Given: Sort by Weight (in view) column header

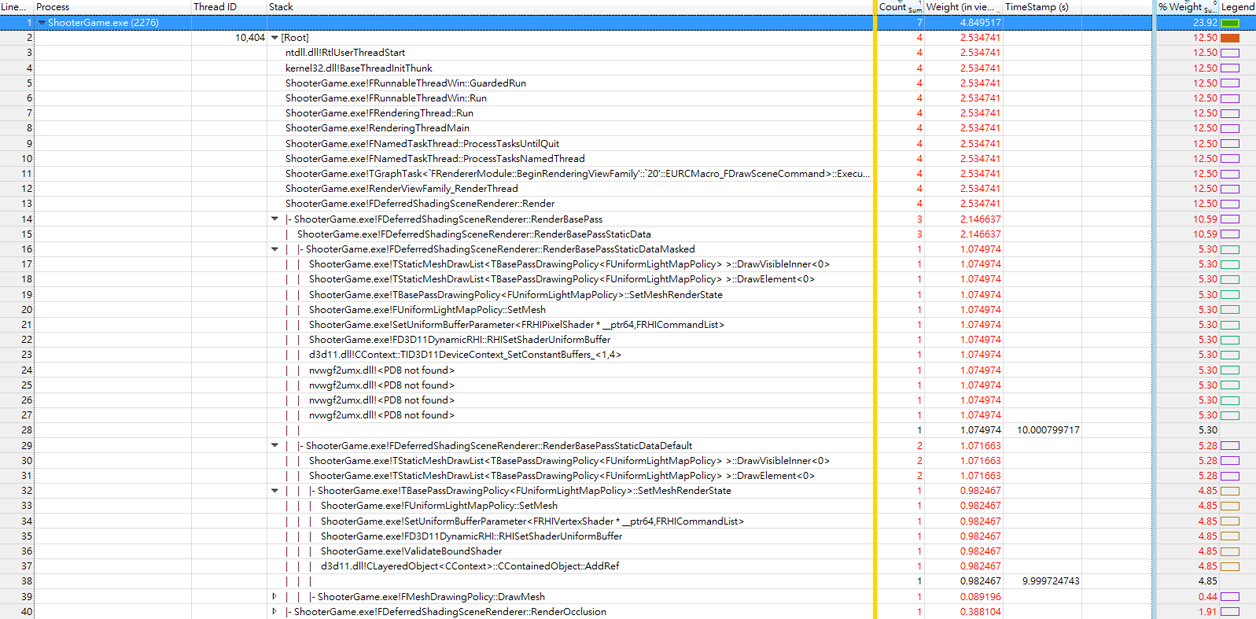Looking at the screenshot, I should (961, 7).
